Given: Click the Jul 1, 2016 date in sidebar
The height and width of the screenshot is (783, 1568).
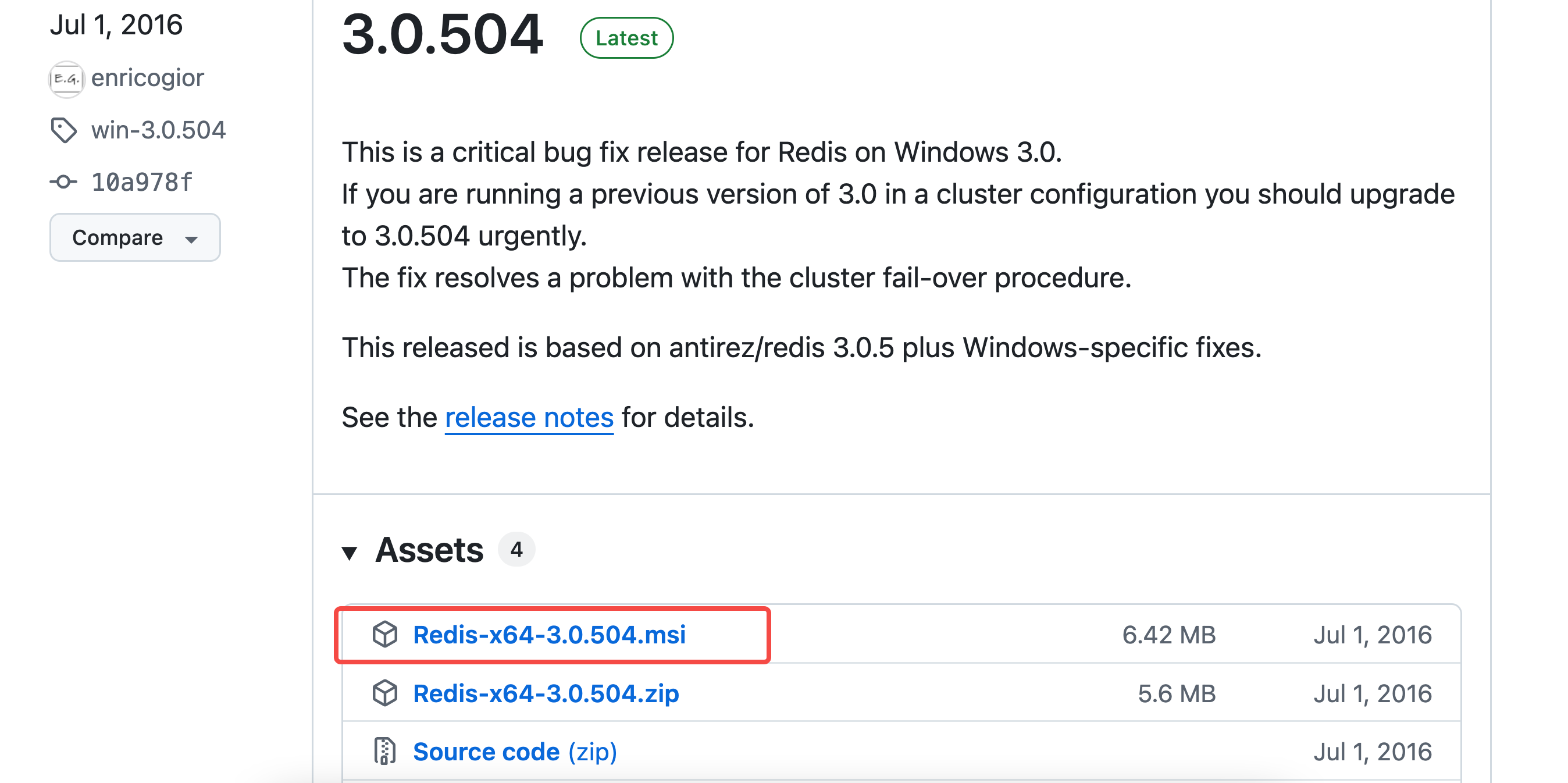Looking at the screenshot, I should tap(116, 25).
